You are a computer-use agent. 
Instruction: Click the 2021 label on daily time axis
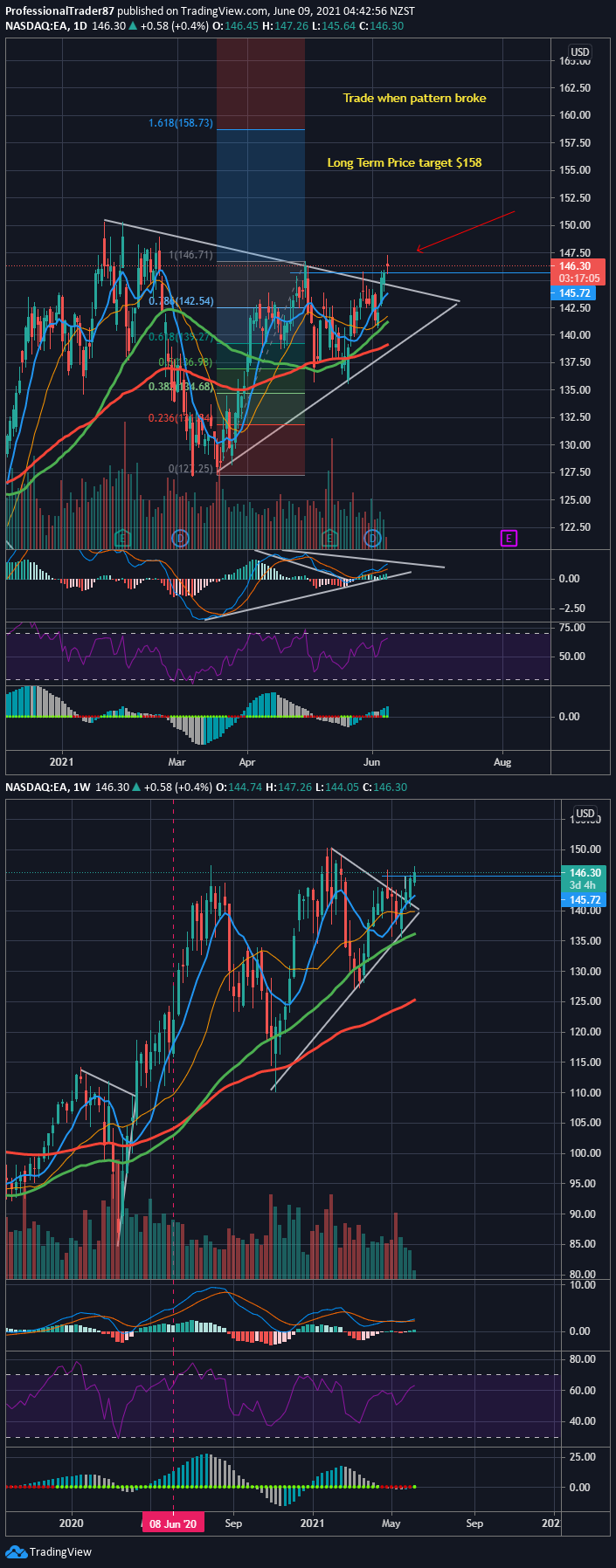tap(62, 761)
